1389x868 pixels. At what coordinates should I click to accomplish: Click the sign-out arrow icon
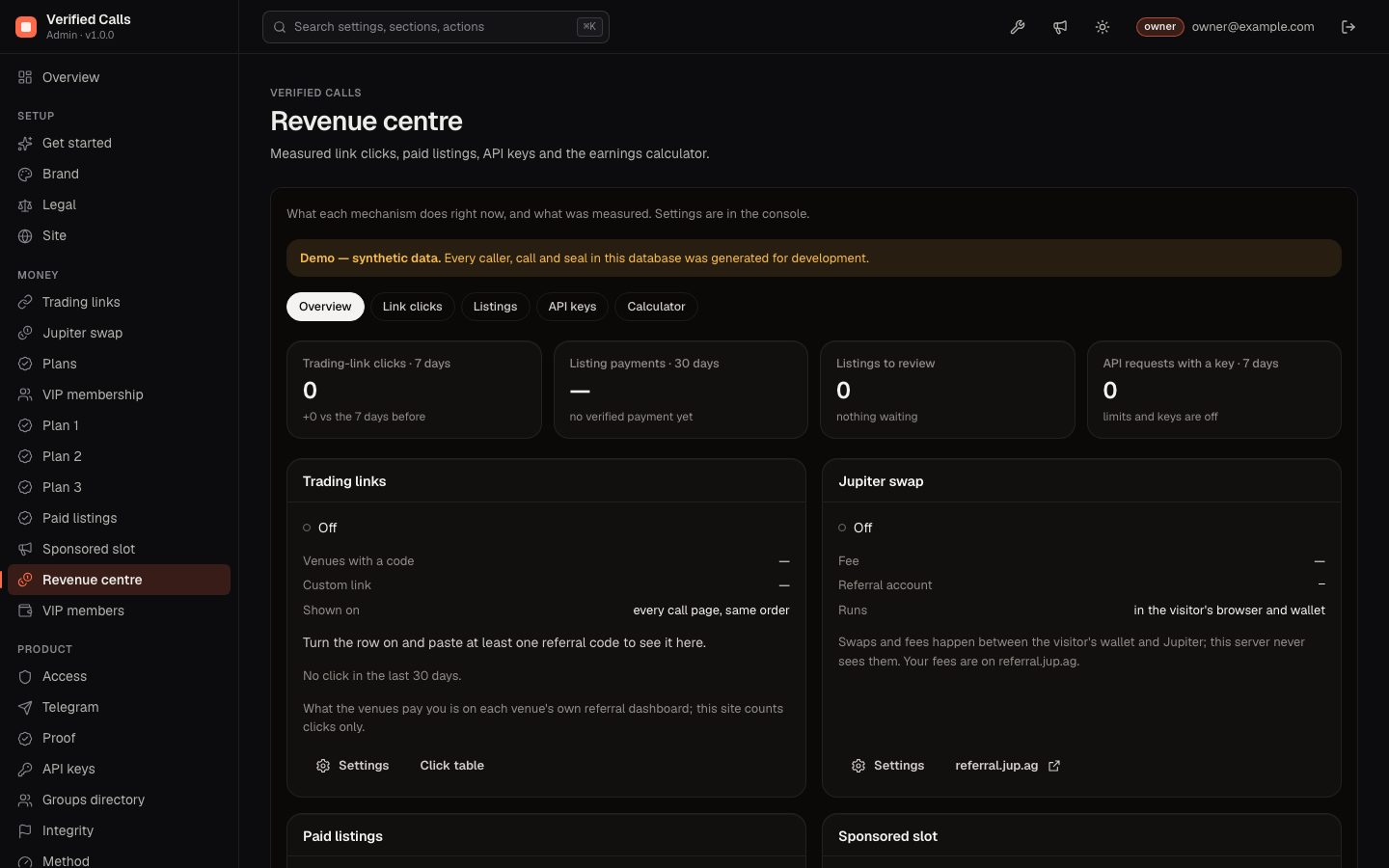[1348, 27]
